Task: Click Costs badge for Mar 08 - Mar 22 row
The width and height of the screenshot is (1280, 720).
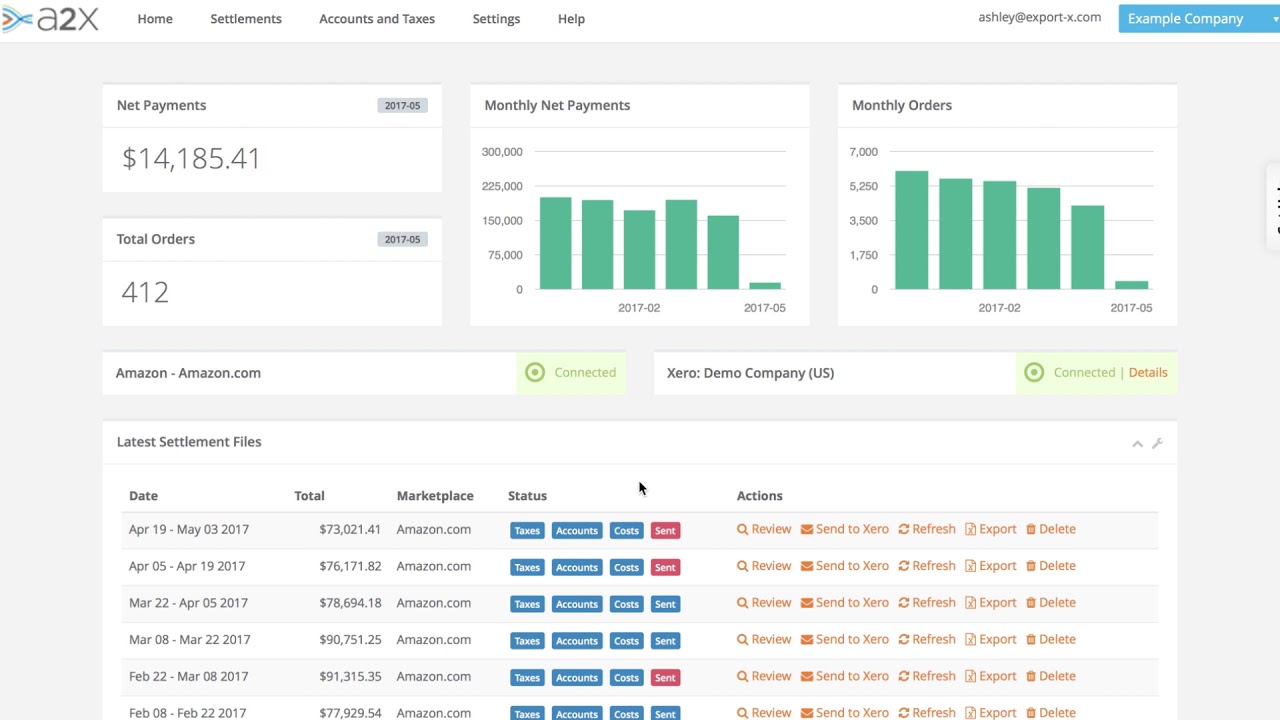Action: tap(626, 641)
